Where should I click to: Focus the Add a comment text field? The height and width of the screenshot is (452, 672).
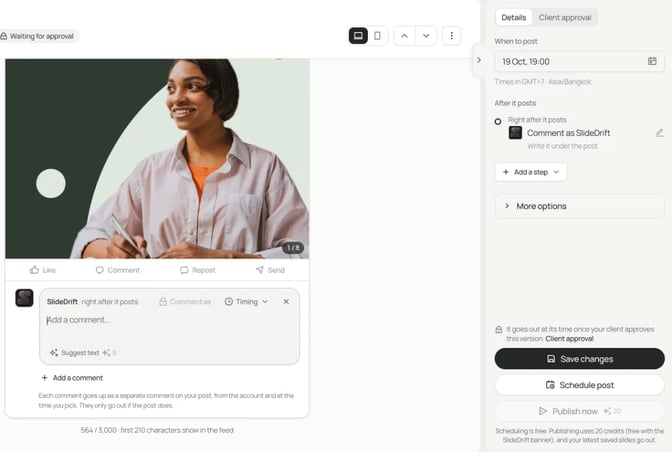tap(169, 320)
